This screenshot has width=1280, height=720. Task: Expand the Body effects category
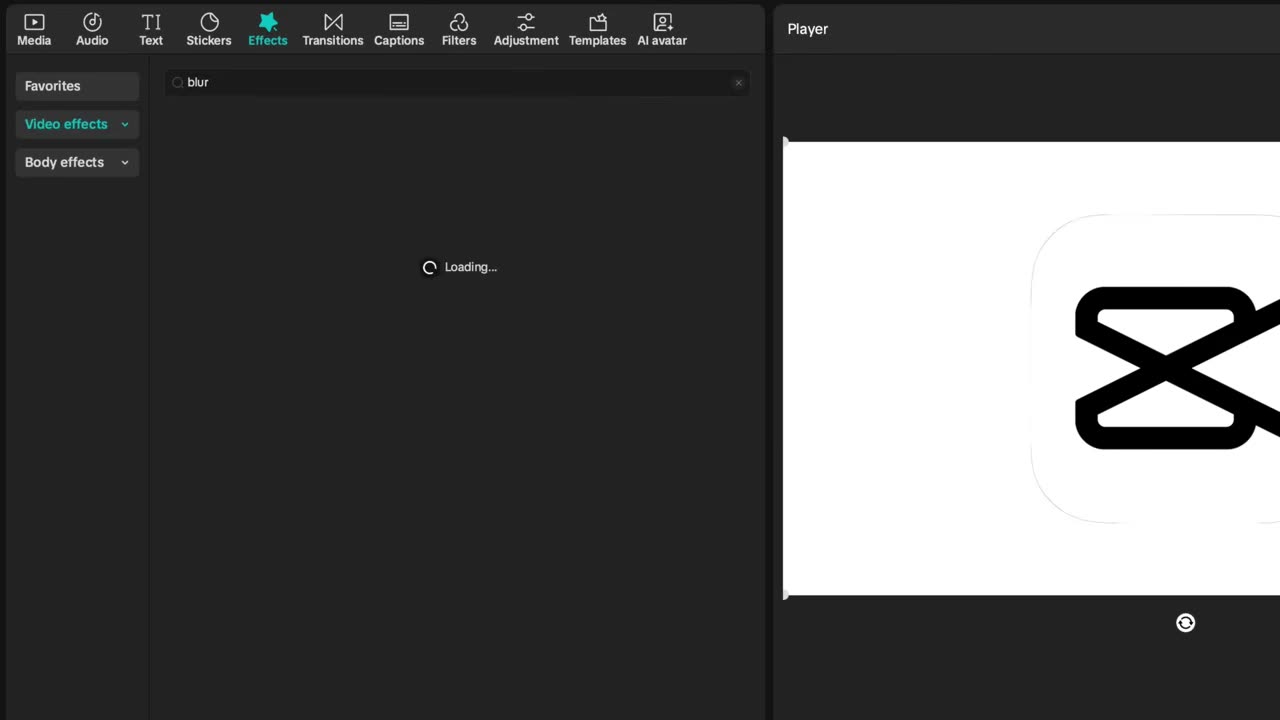pyautogui.click(x=77, y=162)
